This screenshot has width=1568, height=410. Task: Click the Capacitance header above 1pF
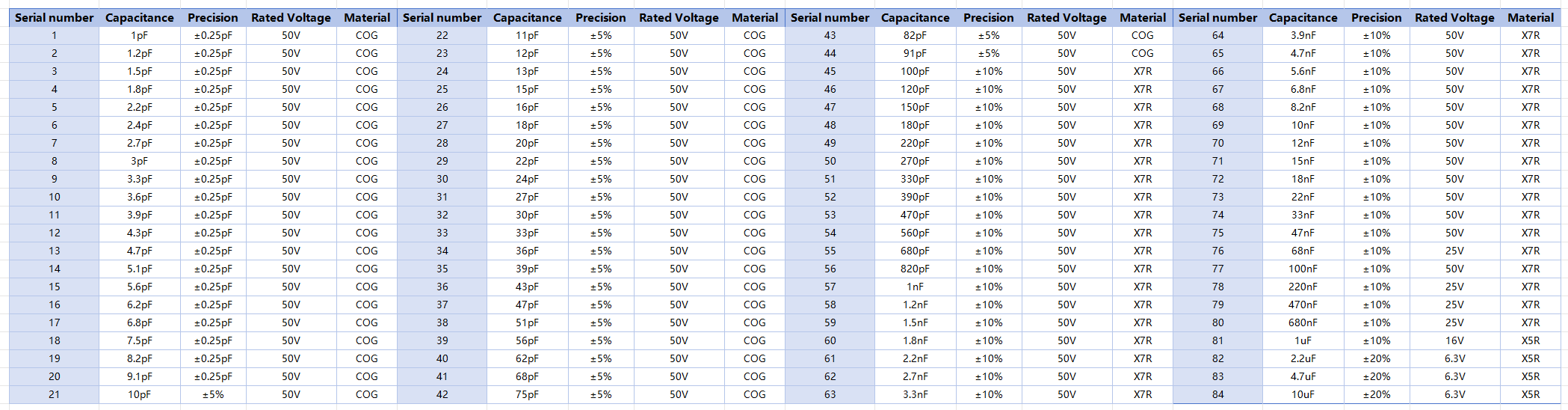pyautogui.click(x=139, y=17)
